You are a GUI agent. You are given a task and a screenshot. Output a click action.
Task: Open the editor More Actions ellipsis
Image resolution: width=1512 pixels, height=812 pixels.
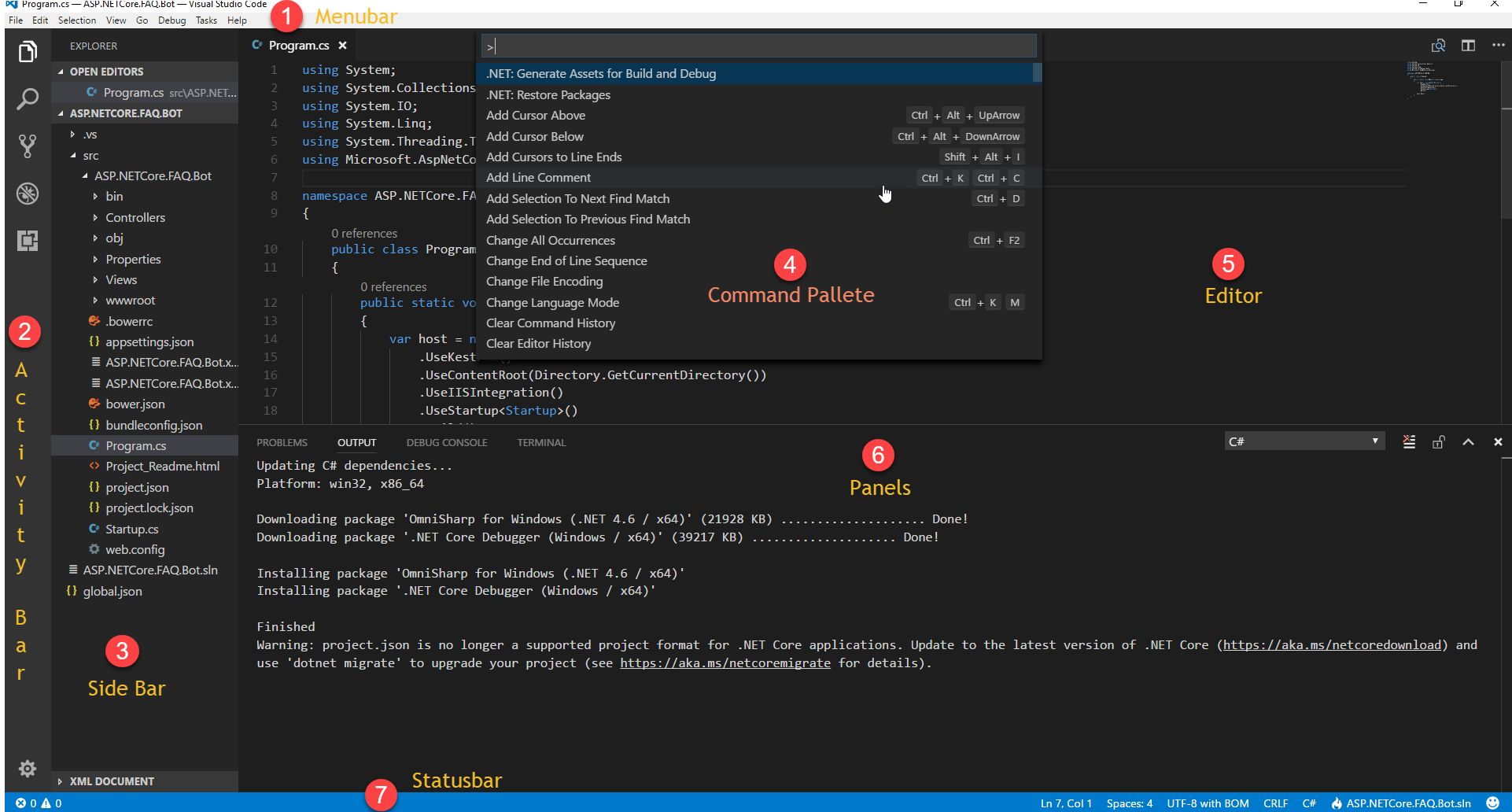tap(1498, 46)
